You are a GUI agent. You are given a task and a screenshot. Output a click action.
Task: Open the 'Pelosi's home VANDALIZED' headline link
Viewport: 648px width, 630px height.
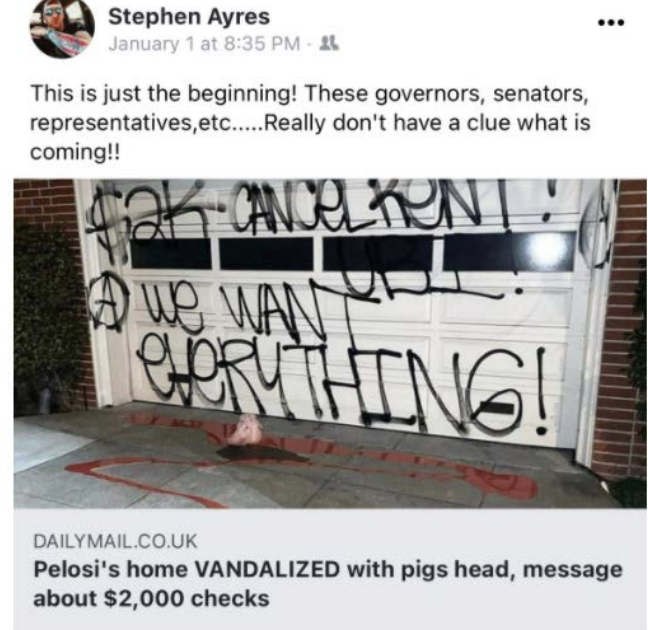(x=328, y=584)
